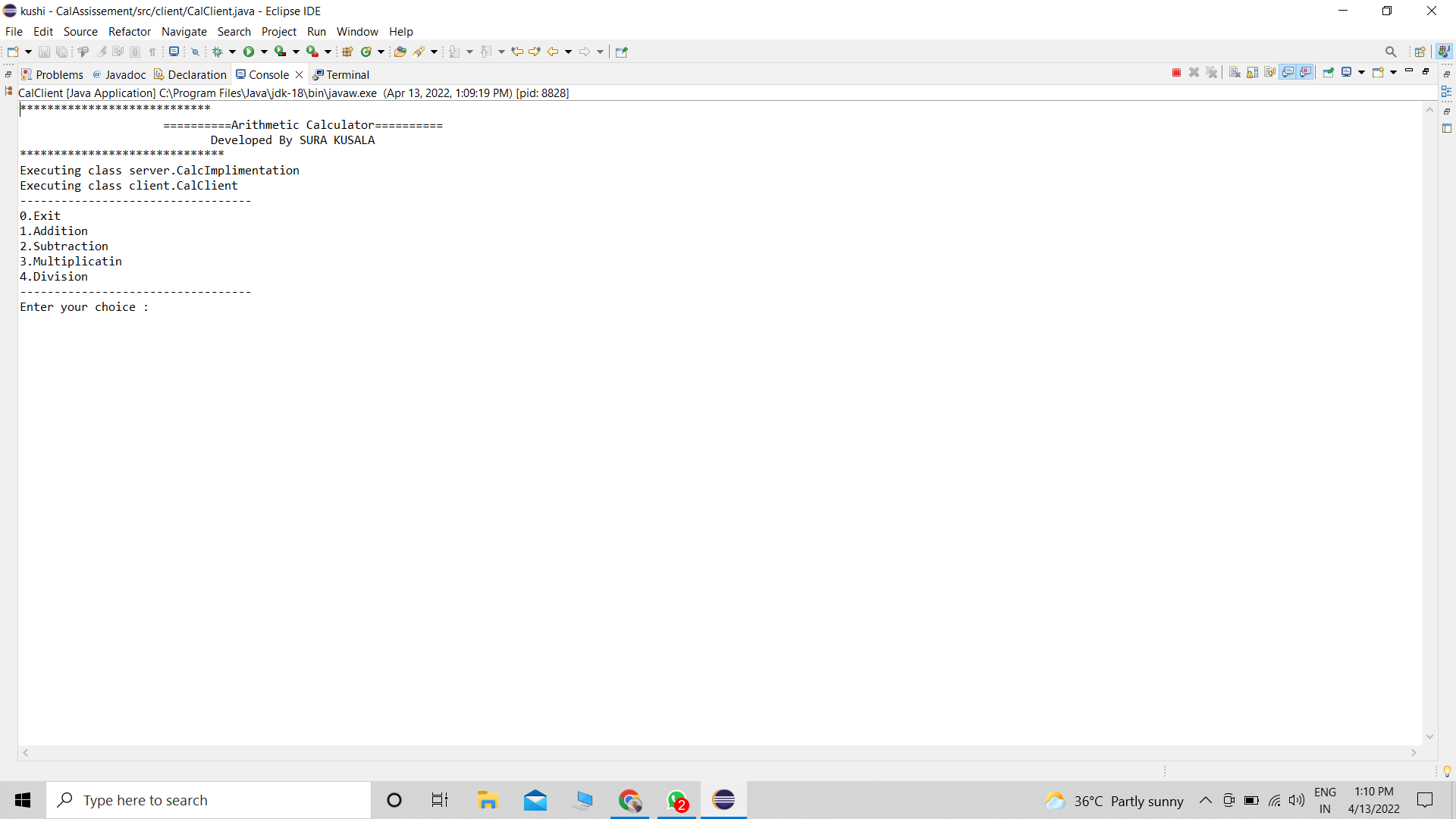Close the Console tab
Screen dimensions: 1456x819
[300, 74]
